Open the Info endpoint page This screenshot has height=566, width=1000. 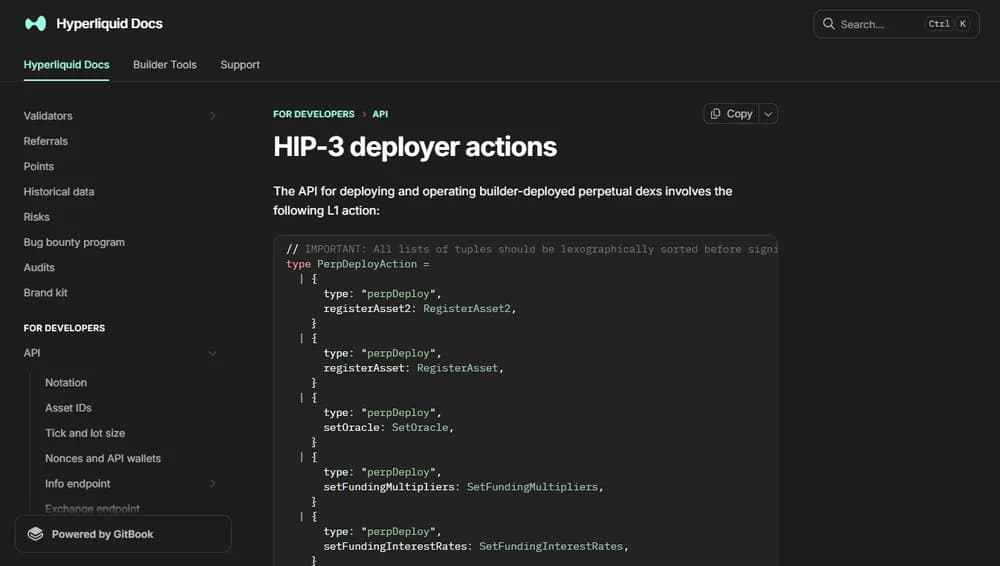point(77,484)
